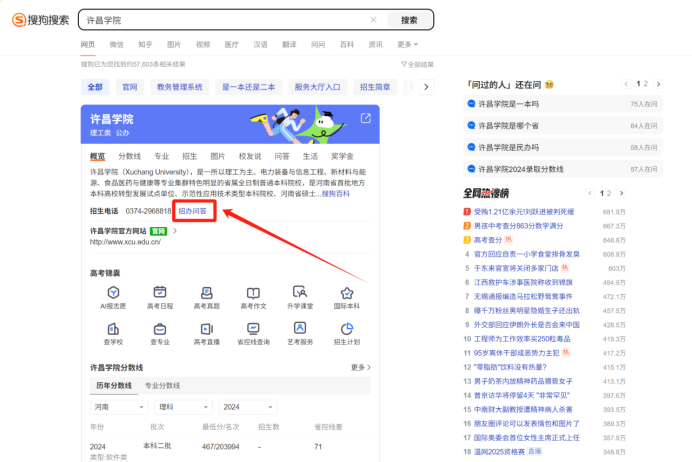Open the question 许昌学院是民办吗
Viewport: 692px width, 462px height.
[x=563, y=147]
